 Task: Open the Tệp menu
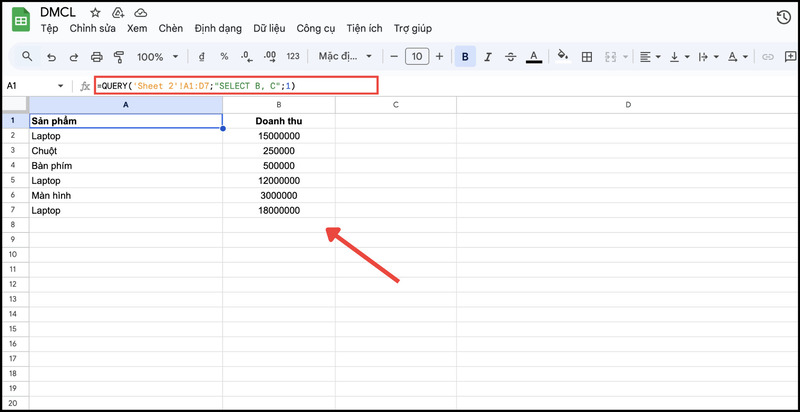(49, 29)
